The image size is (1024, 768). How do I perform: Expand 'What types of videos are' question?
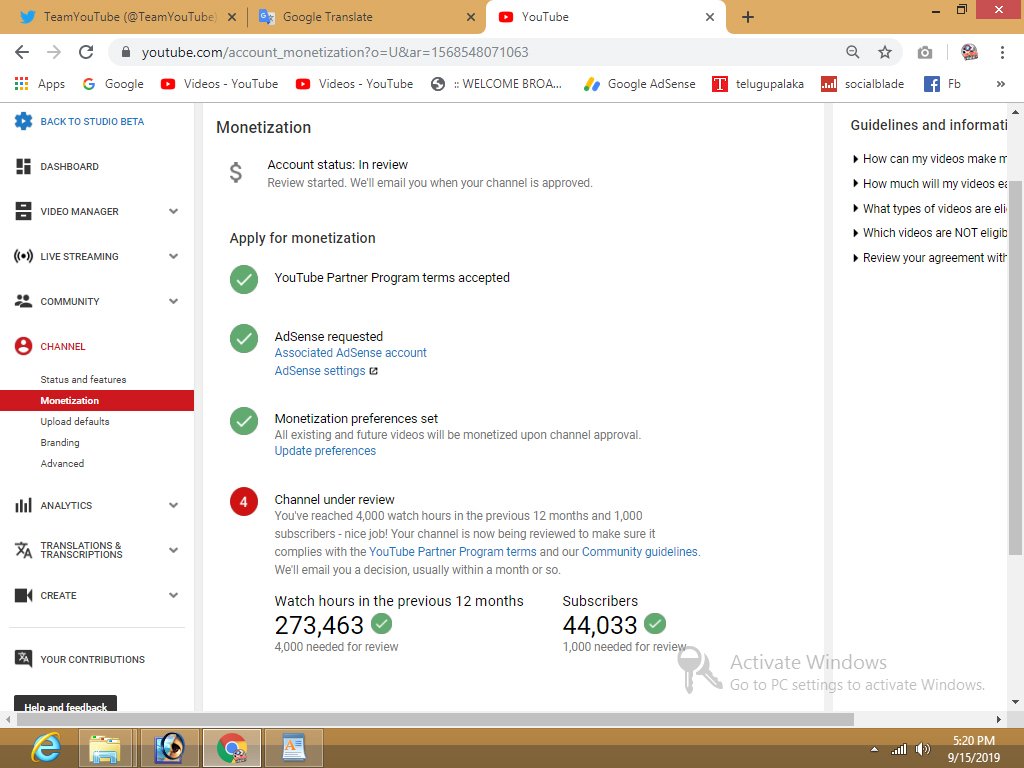click(x=930, y=208)
